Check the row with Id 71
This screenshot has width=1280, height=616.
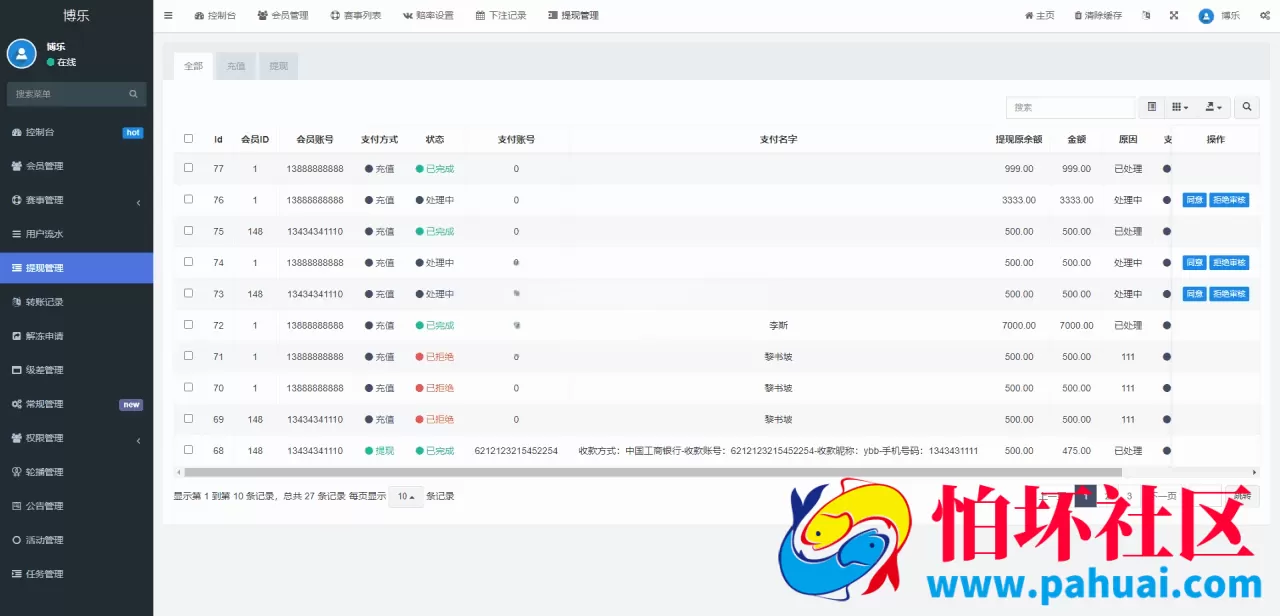188,356
